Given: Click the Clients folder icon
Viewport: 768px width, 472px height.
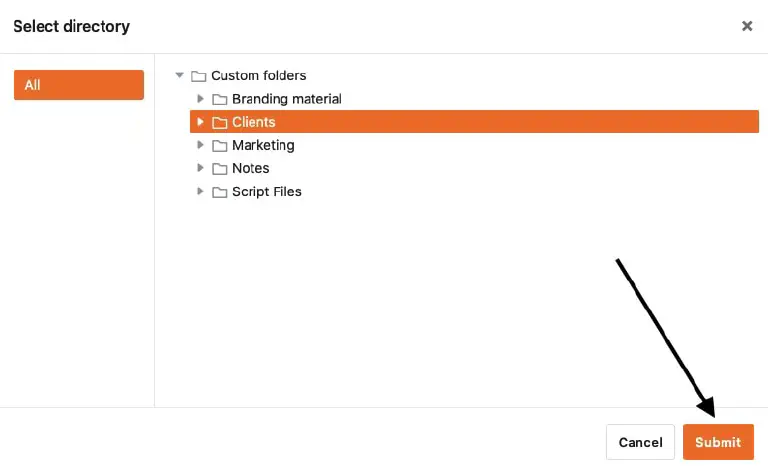Looking at the screenshot, I should [219, 122].
